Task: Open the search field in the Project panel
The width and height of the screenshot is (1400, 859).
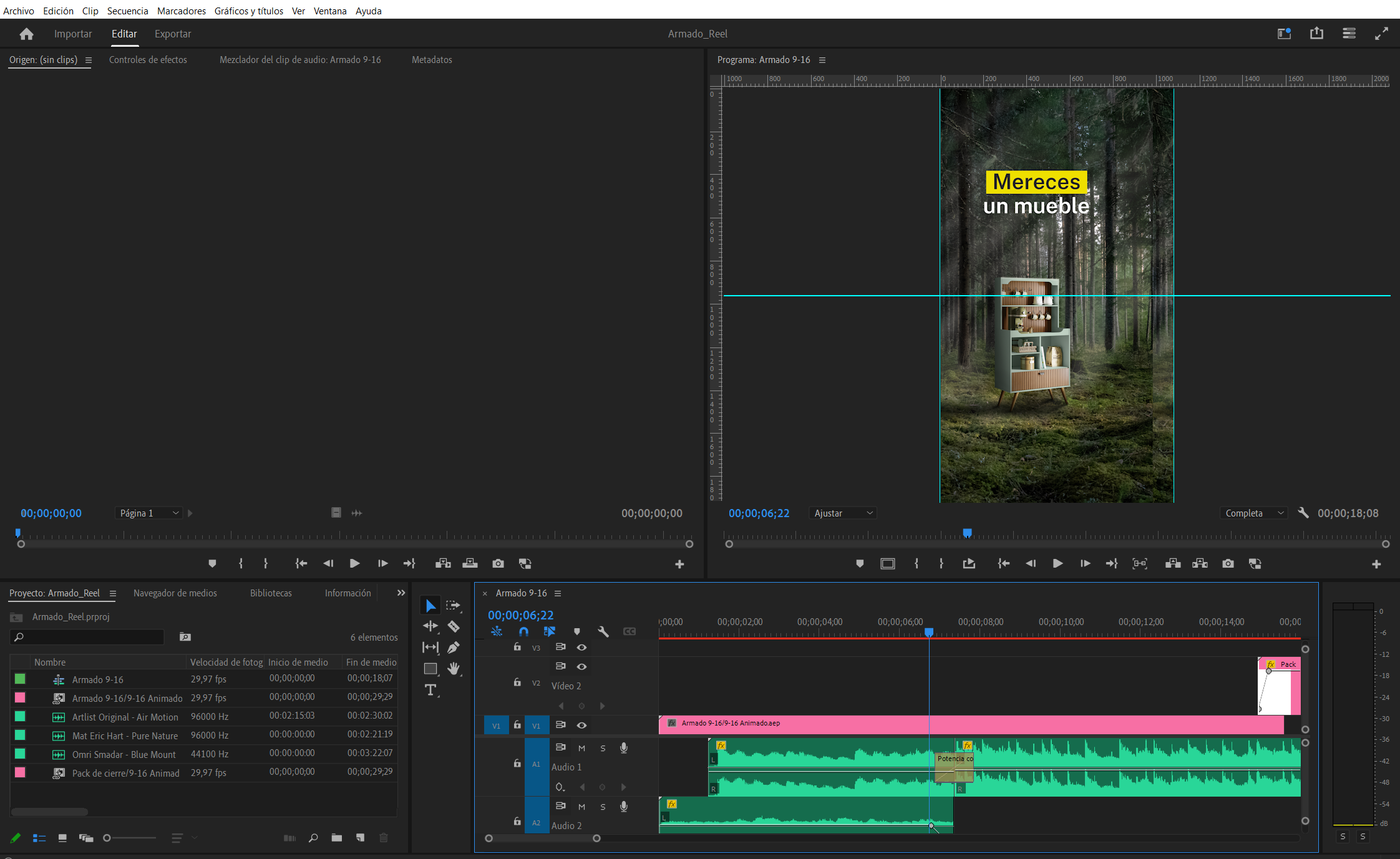Action: [x=87, y=636]
